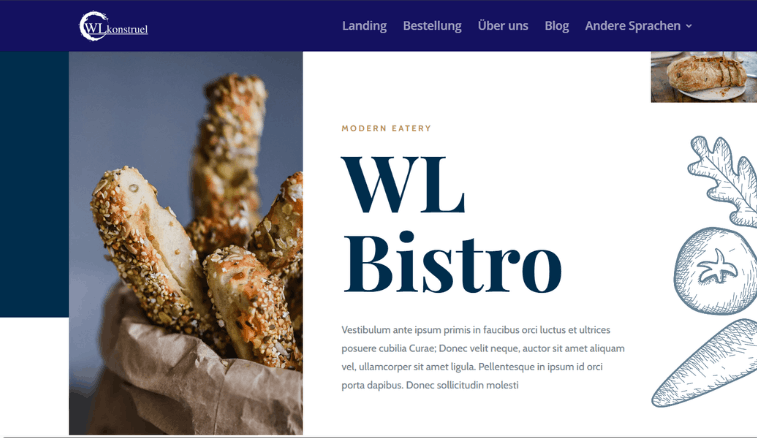
Task: Click the chevron next to Andere Sprachen
Action: coord(689,26)
